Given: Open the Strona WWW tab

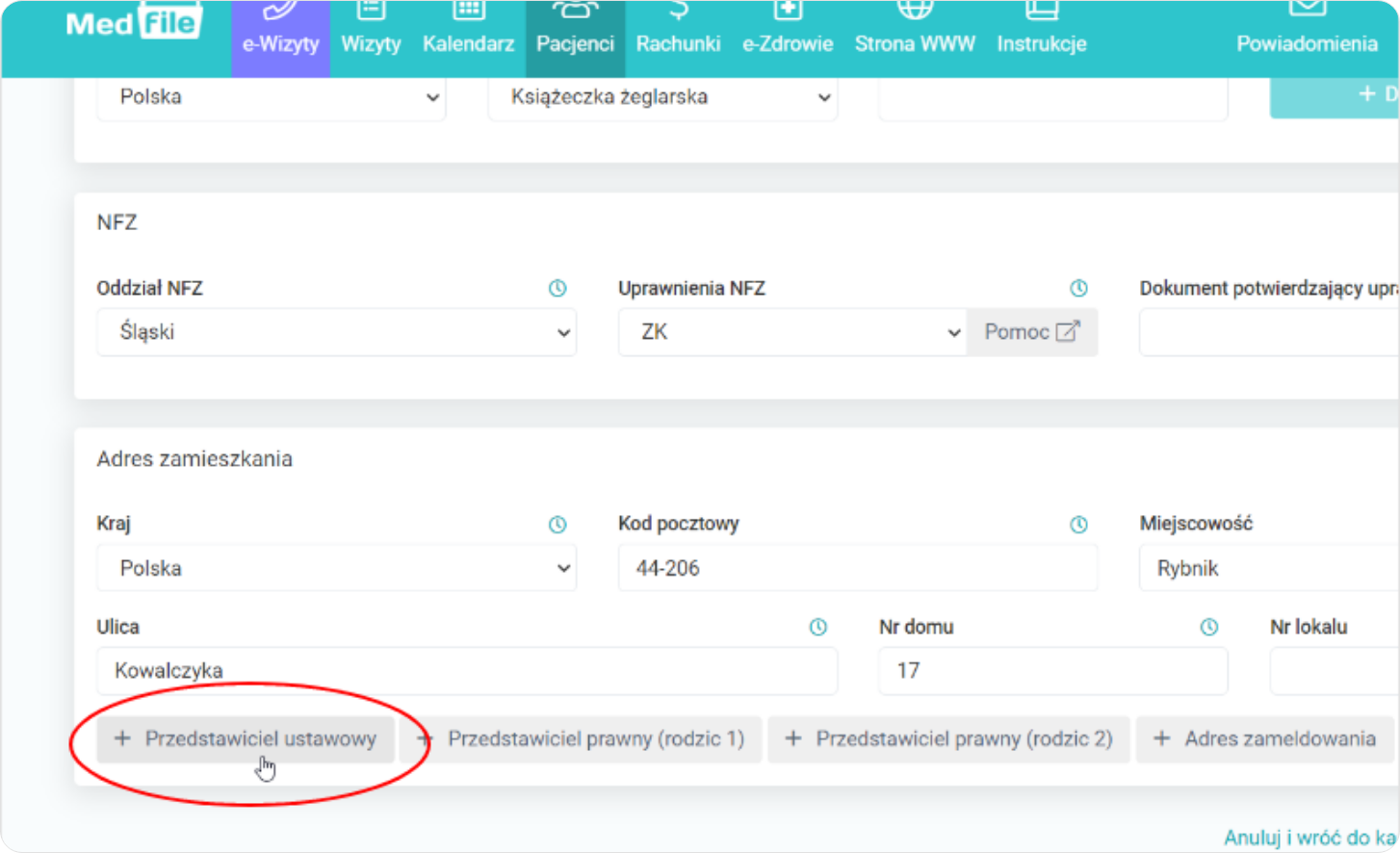Looking at the screenshot, I should (x=915, y=39).
